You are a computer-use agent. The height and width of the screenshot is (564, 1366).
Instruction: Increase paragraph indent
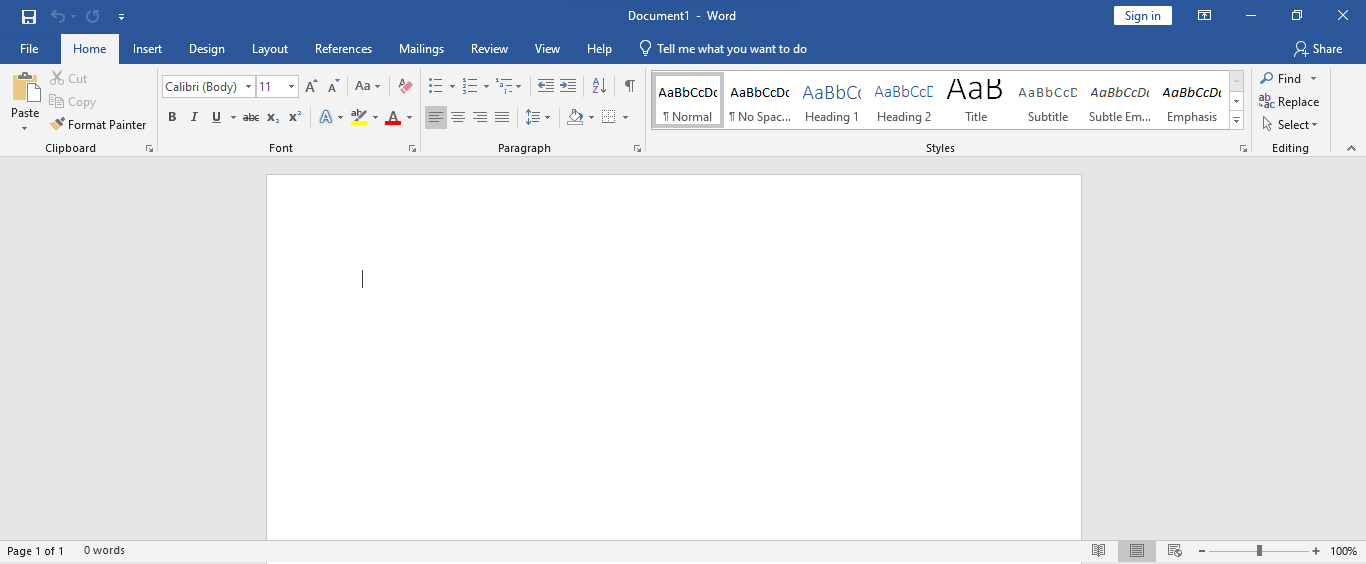click(x=568, y=87)
